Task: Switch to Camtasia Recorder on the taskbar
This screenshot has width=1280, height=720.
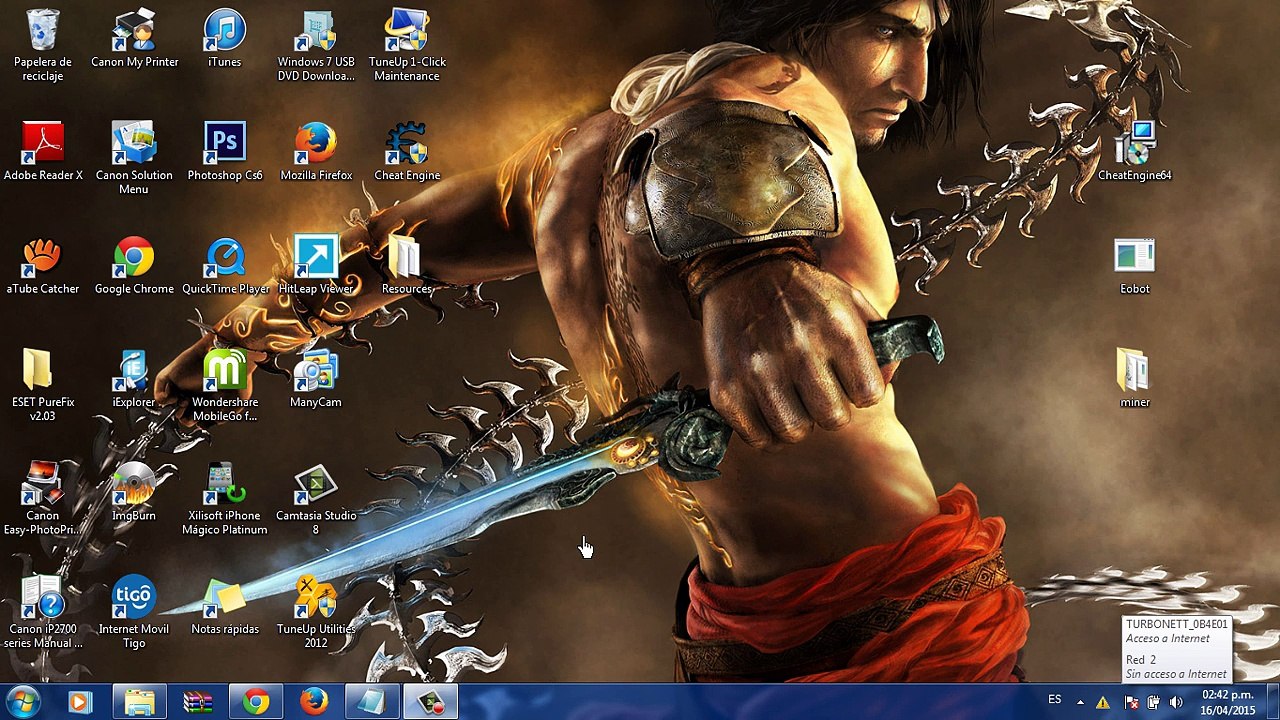Action: point(431,703)
